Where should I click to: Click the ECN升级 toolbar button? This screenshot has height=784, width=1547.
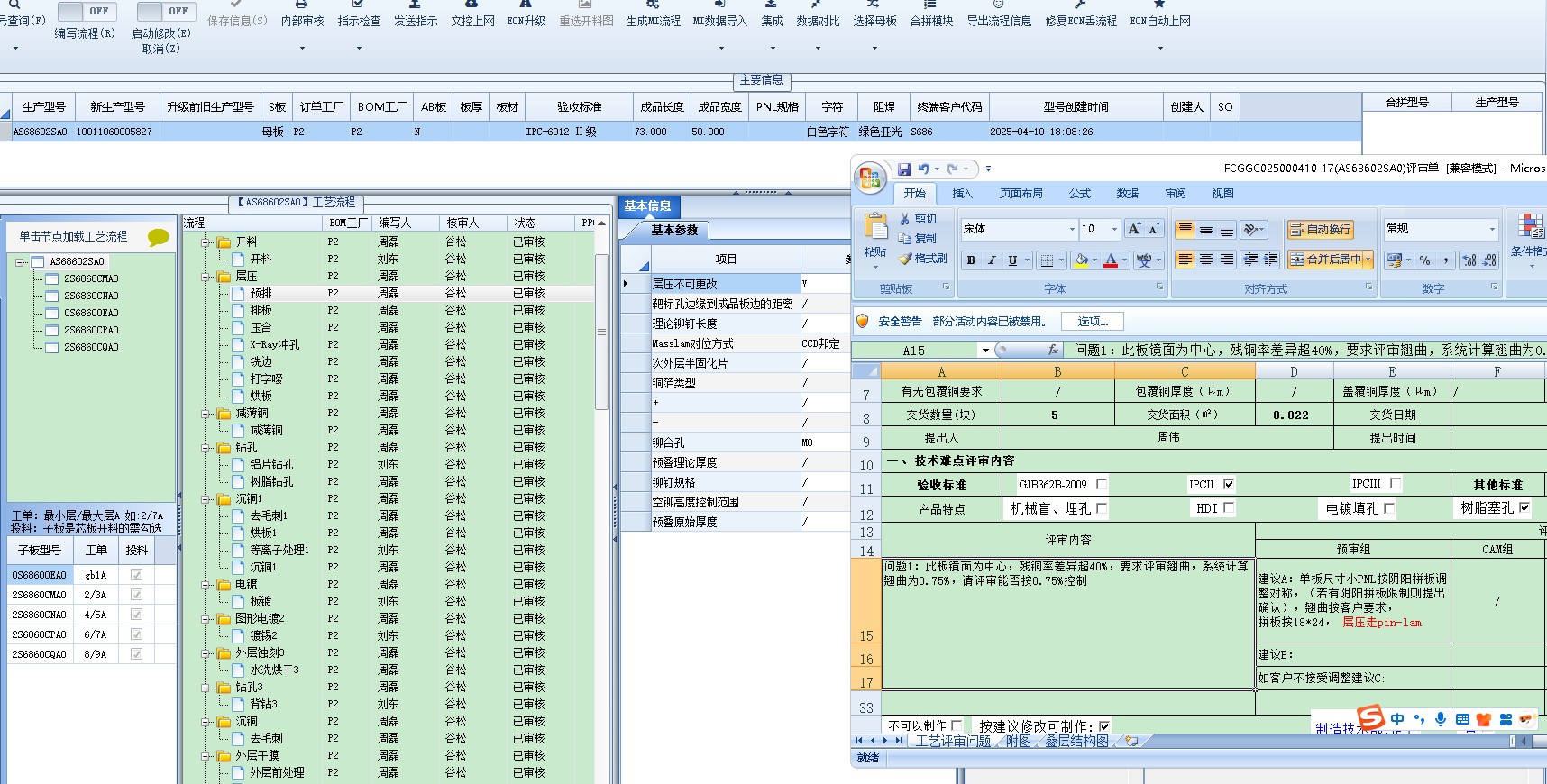526,14
